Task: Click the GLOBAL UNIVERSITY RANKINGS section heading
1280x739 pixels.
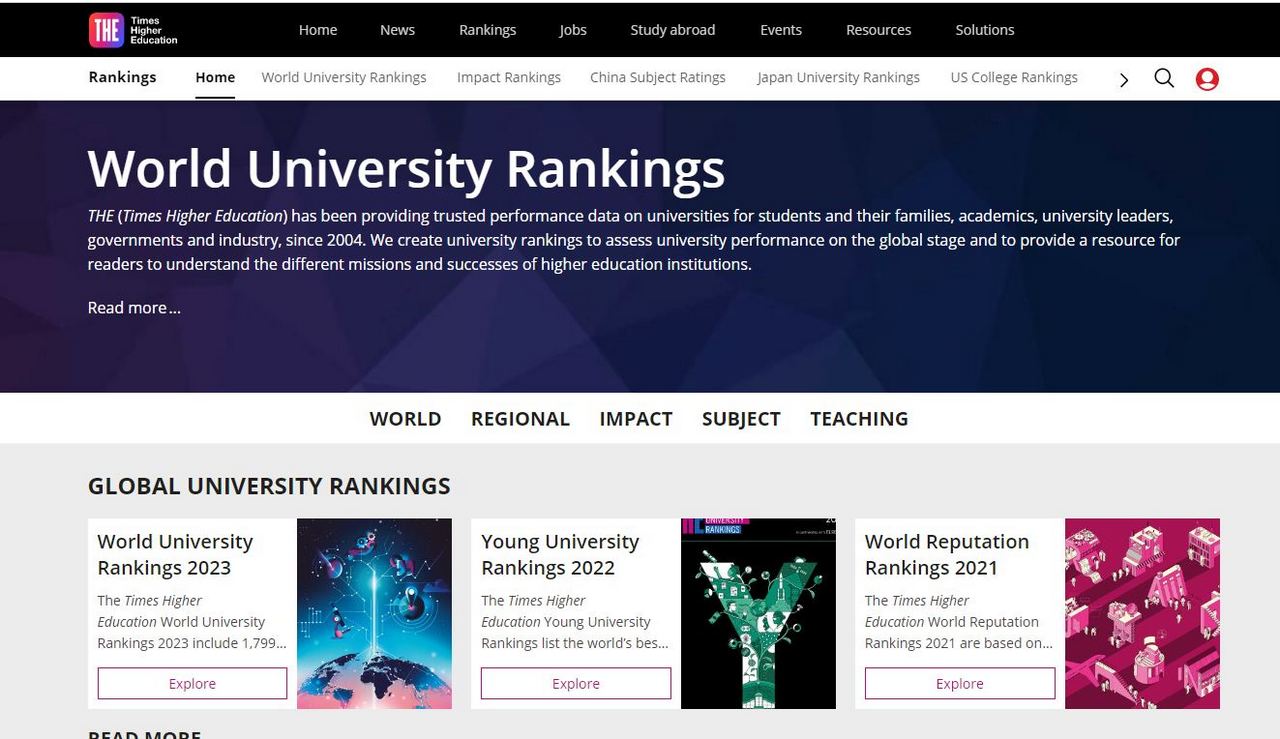Action: 269,486
